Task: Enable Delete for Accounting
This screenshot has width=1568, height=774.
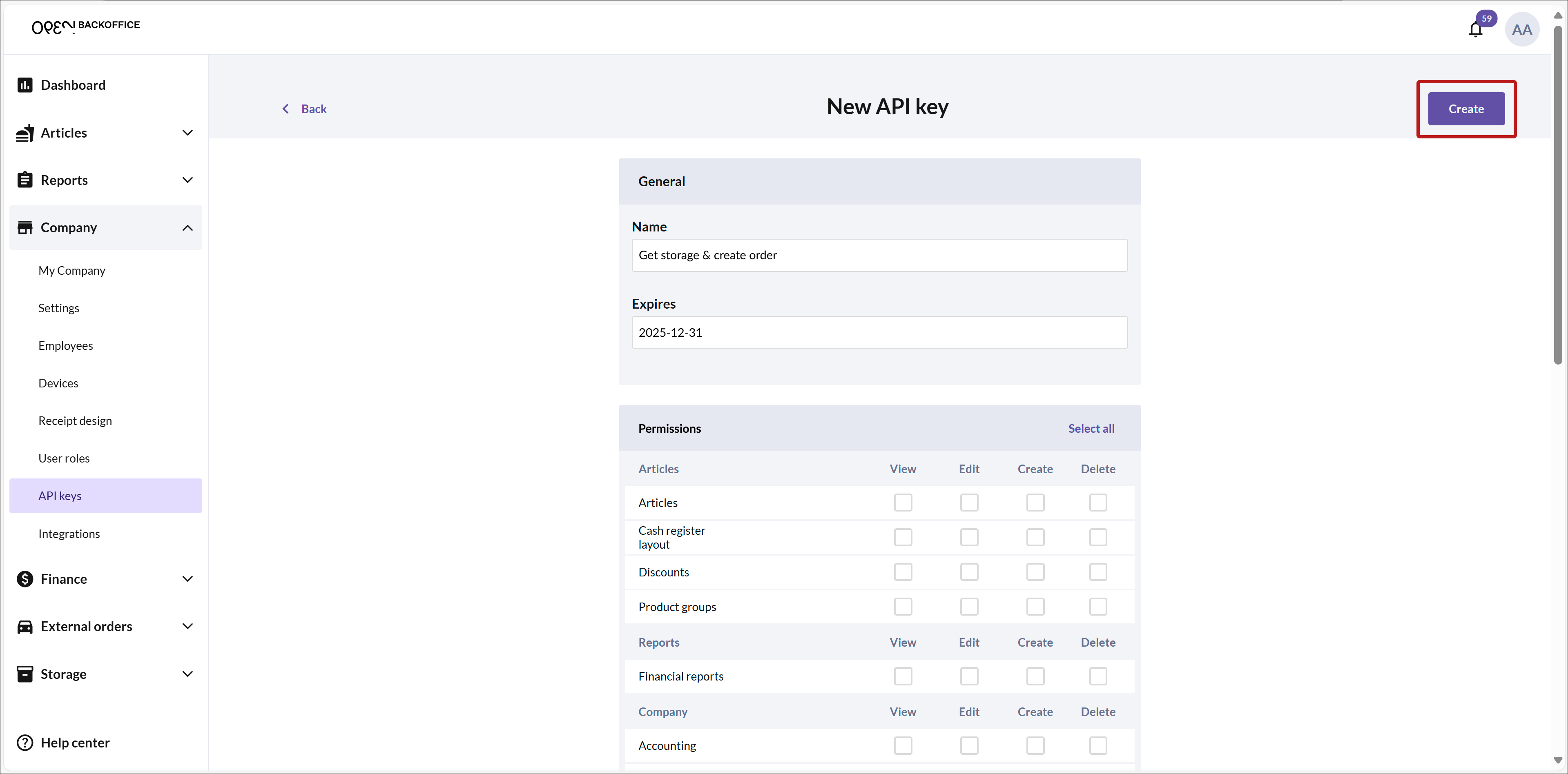Action: click(x=1098, y=745)
